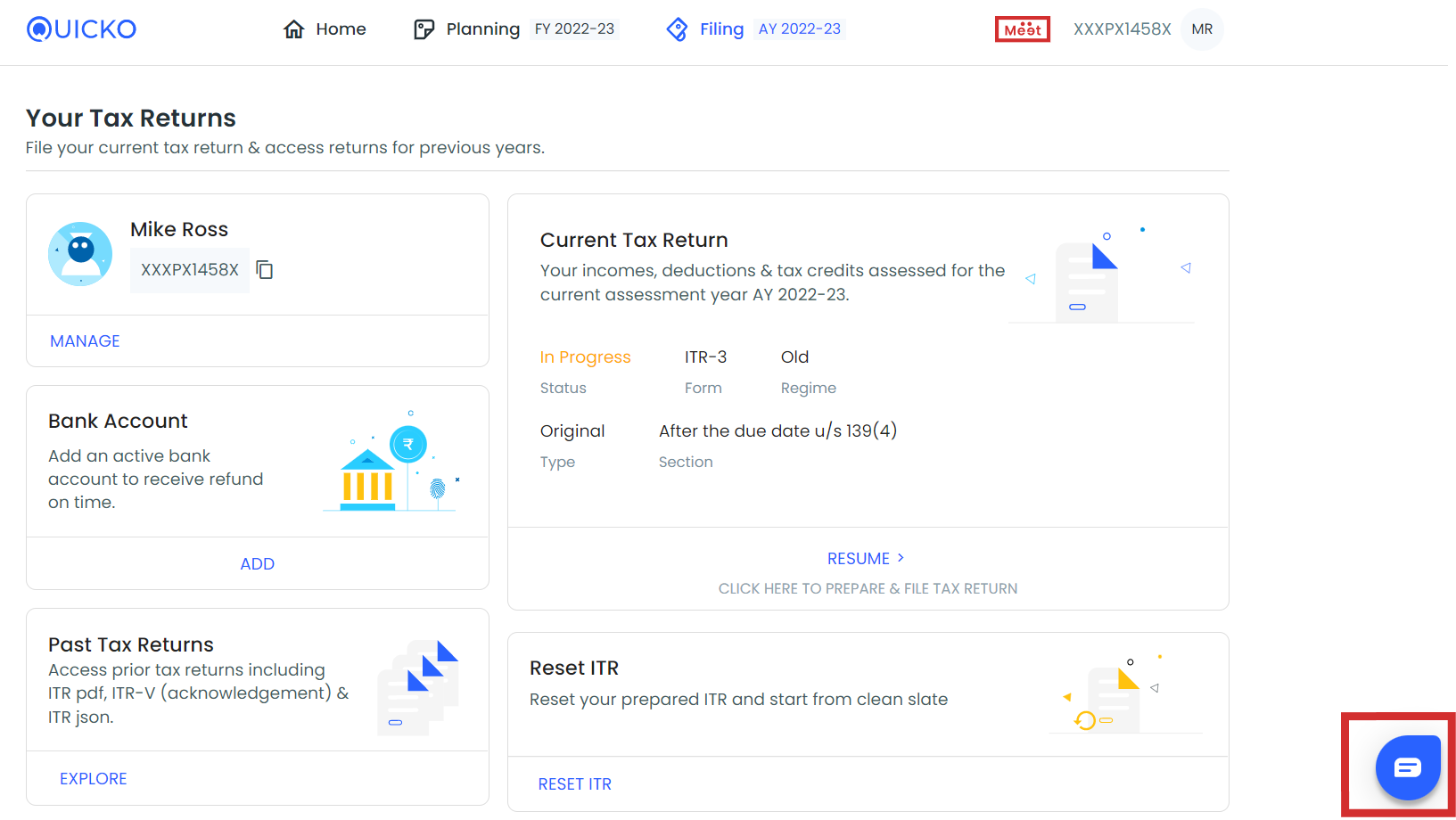The width and height of the screenshot is (1456, 820).
Task: Click ADD to add bank account
Action: click(258, 564)
